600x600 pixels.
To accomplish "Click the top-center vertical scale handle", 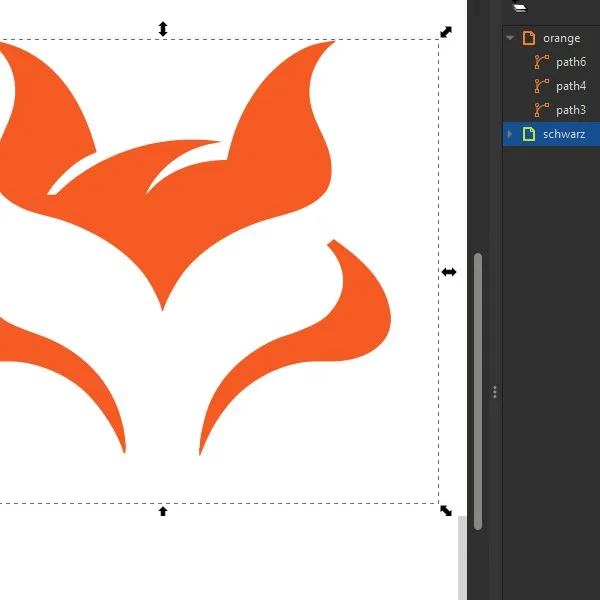I will tap(163, 29).
